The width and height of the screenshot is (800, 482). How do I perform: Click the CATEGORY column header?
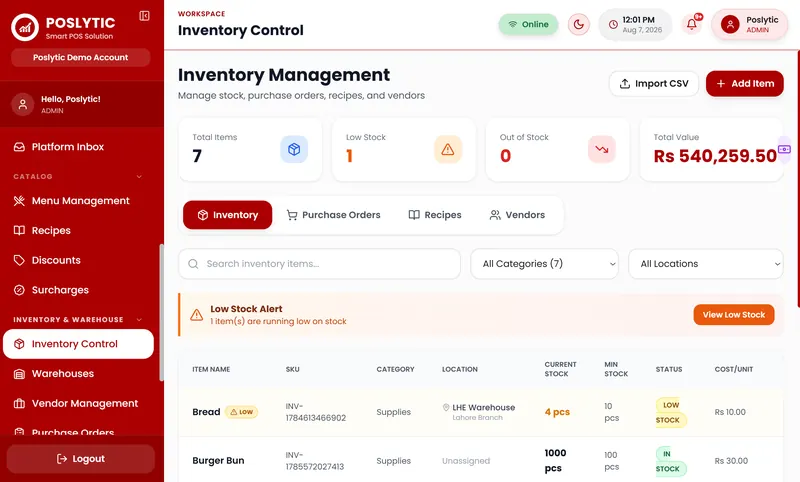point(395,369)
